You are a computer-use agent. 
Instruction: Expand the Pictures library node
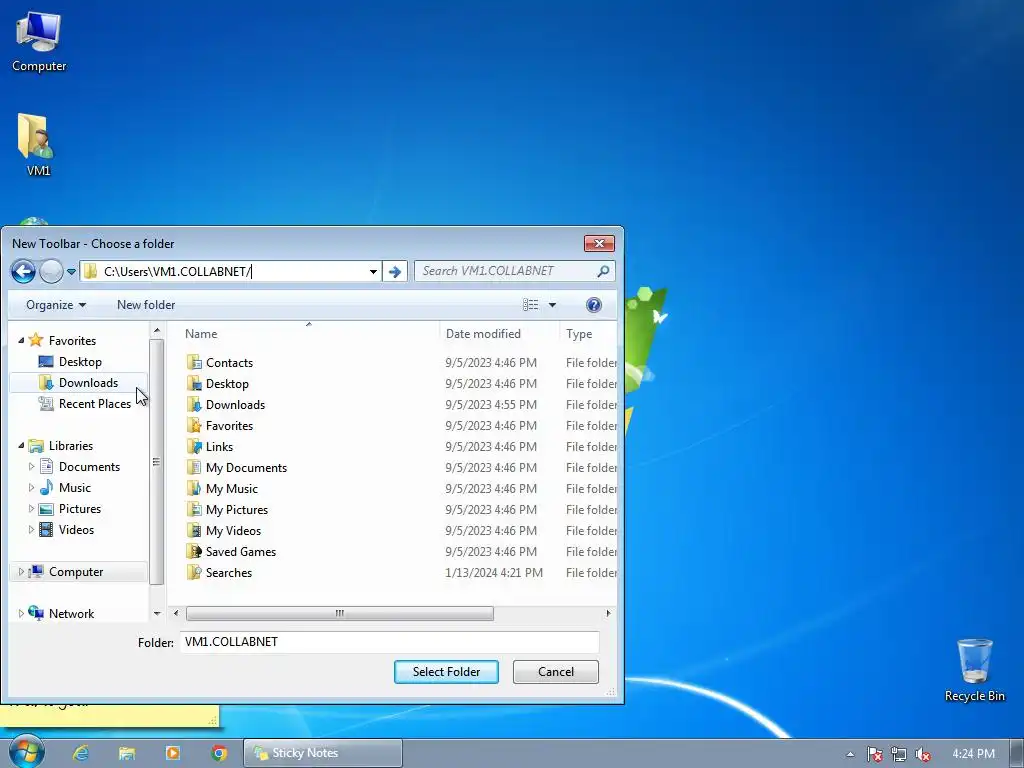point(31,508)
